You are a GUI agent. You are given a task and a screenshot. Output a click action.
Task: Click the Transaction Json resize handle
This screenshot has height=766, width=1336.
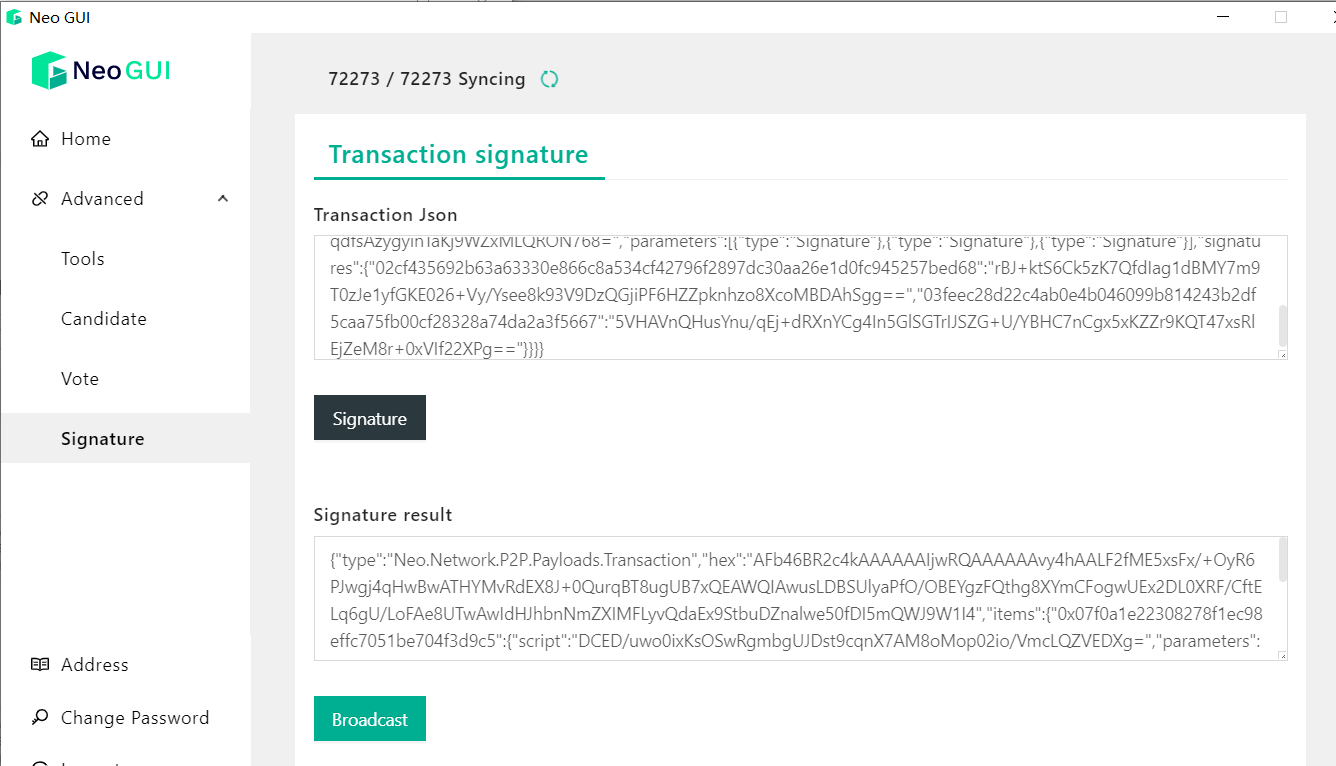(x=1282, y=354)
